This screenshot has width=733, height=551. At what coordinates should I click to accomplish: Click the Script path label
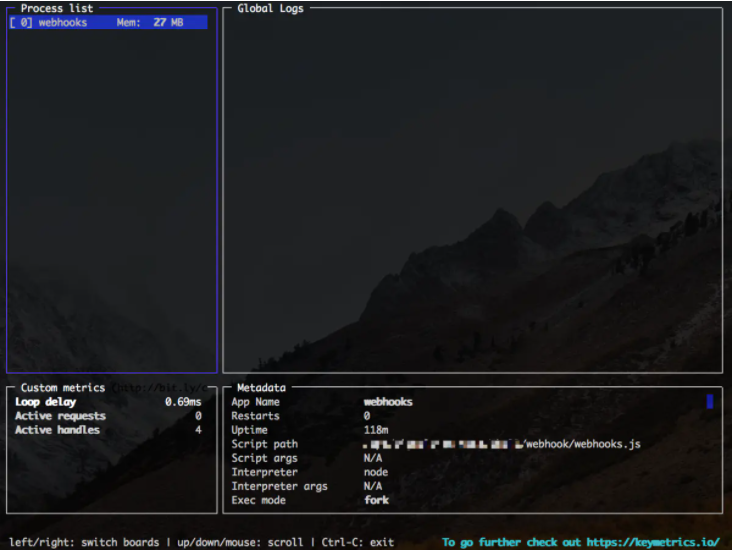click(265, 444)
